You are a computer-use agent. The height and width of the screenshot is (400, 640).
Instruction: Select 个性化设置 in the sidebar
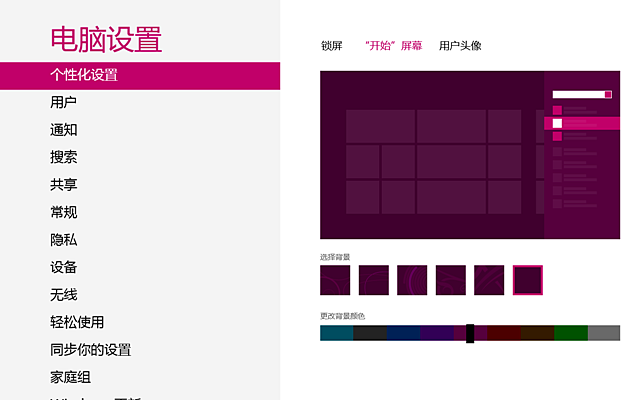pos(140,76)
